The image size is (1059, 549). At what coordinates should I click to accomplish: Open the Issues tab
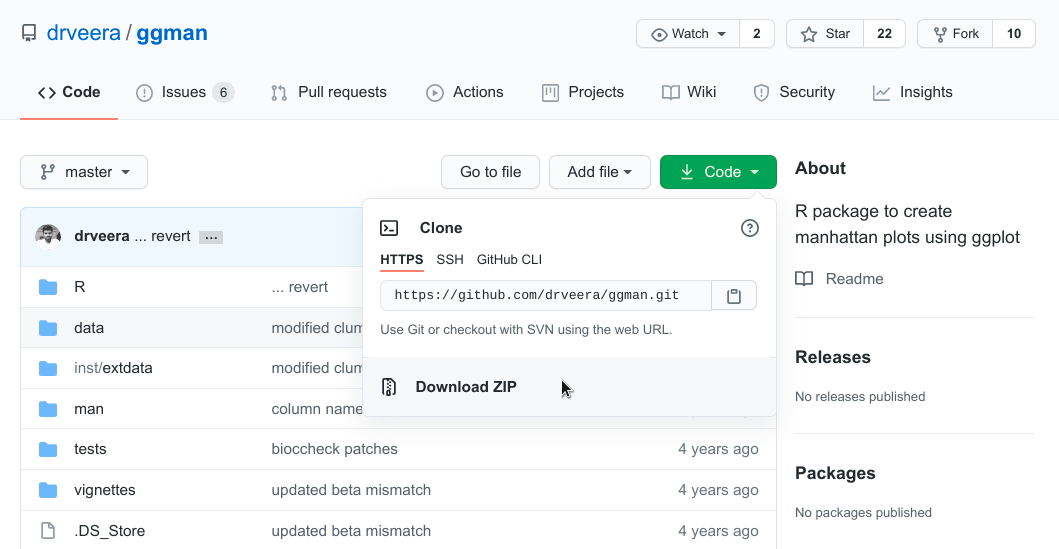pyautogui.click(x=184, y=92)
